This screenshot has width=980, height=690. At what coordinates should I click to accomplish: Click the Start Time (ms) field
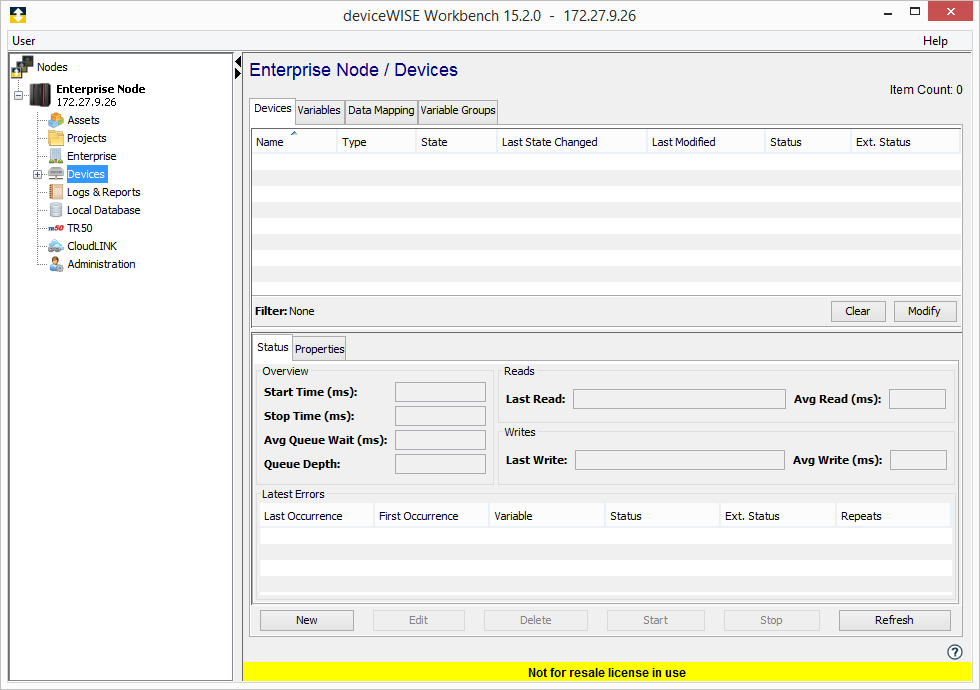pyautogui.click(x=440, y=392)
